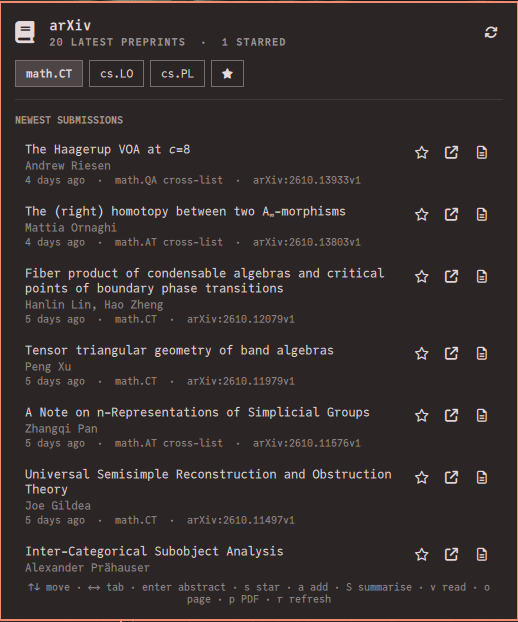
Task: Star the Fiber product condensable algebras paper
Action: (x=422, y=276)
